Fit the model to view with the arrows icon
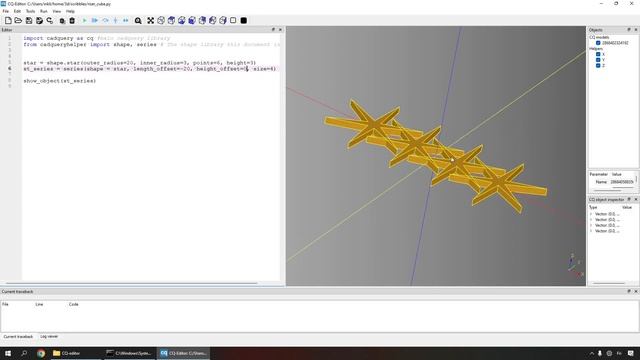The height and width of the screenshot is (360, 640). (151, 20)
